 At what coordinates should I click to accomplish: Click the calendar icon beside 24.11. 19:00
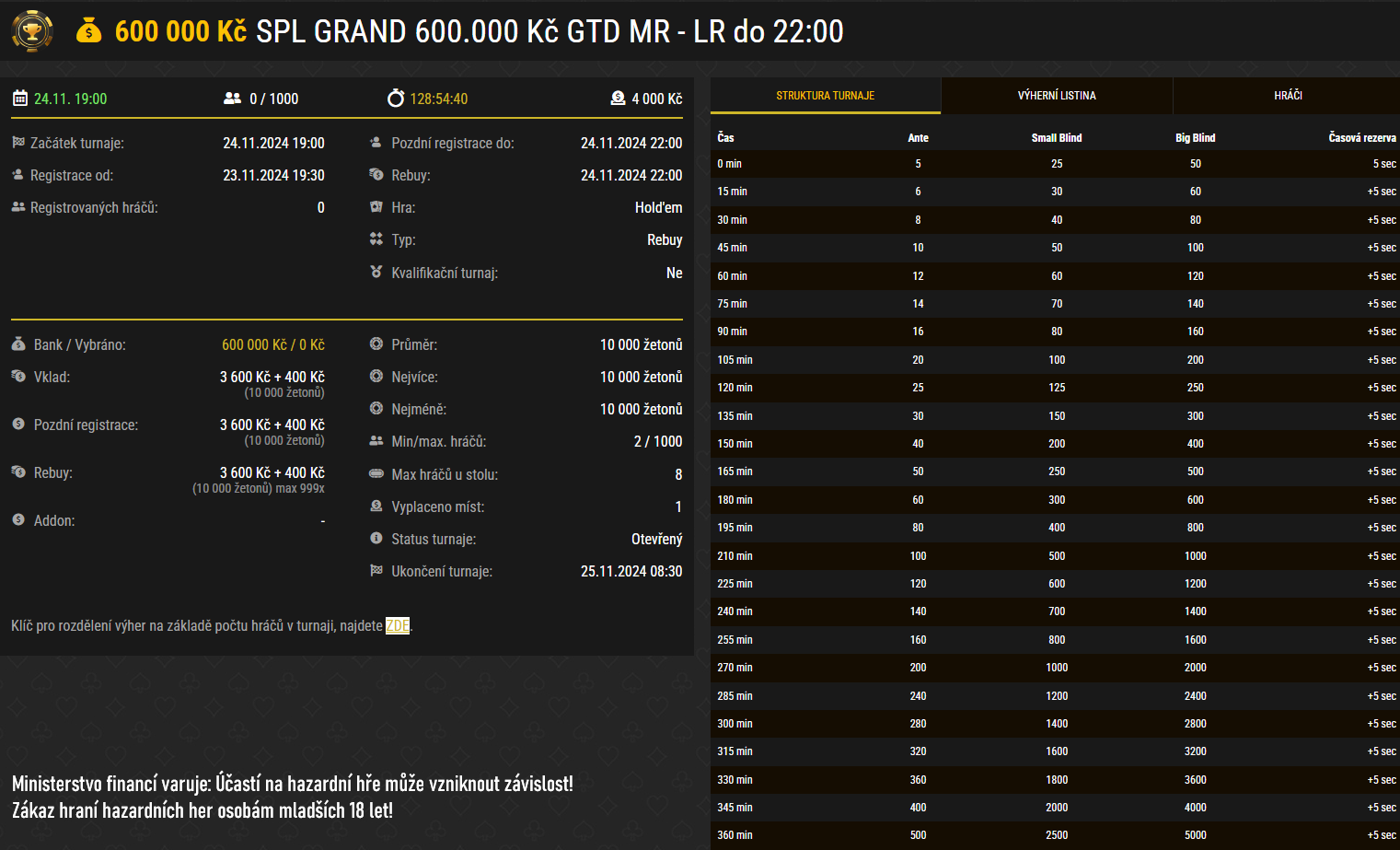pos(20,99)
